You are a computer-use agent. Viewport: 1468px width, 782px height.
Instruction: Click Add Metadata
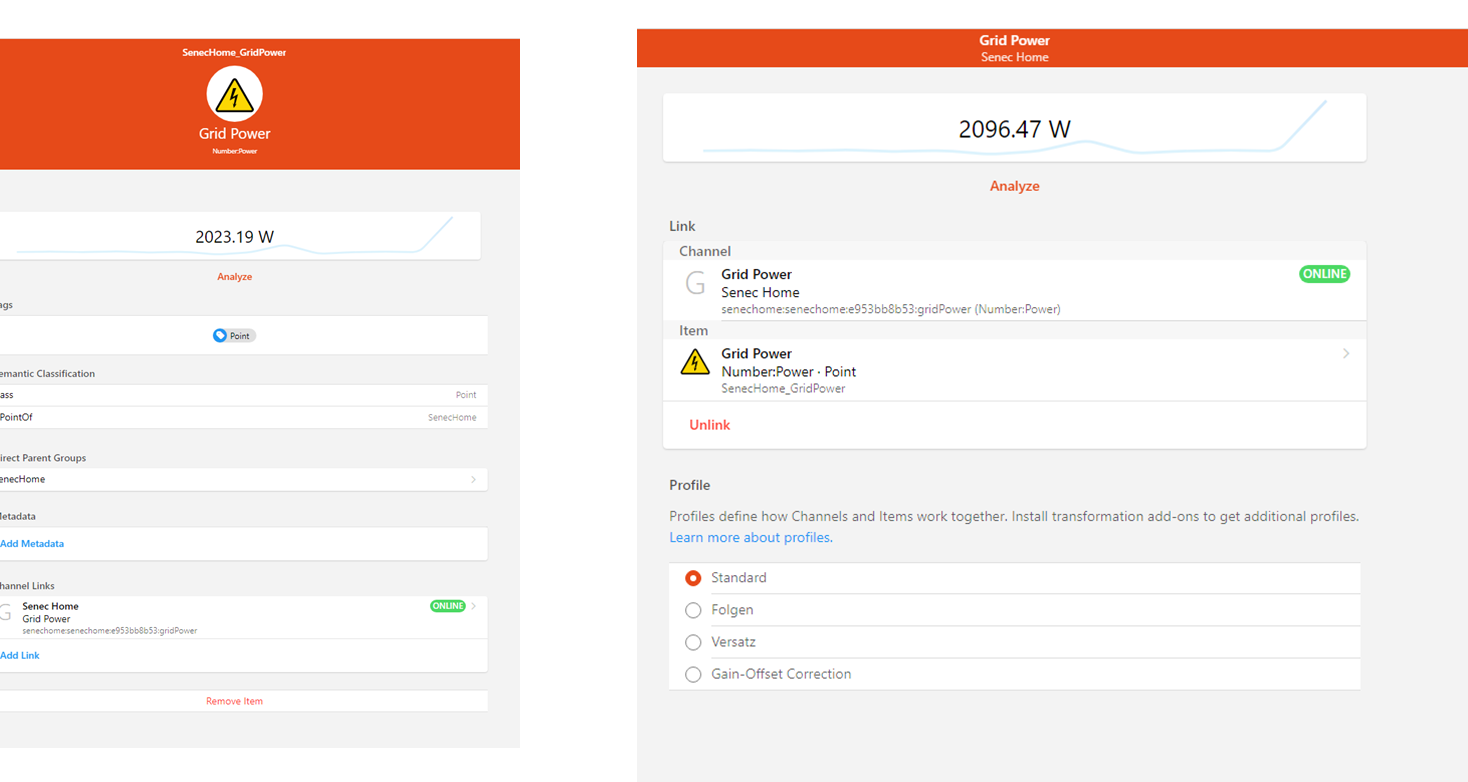click(32, 544)
